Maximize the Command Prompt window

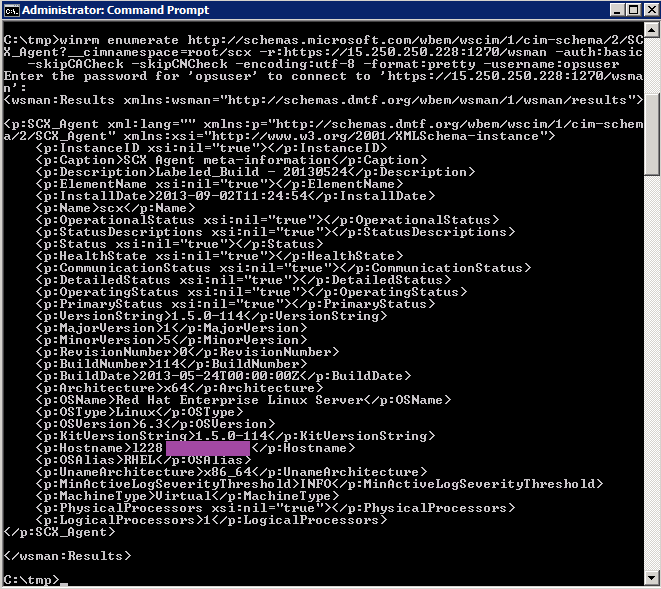pyautogui.click(x=634, y=10)
